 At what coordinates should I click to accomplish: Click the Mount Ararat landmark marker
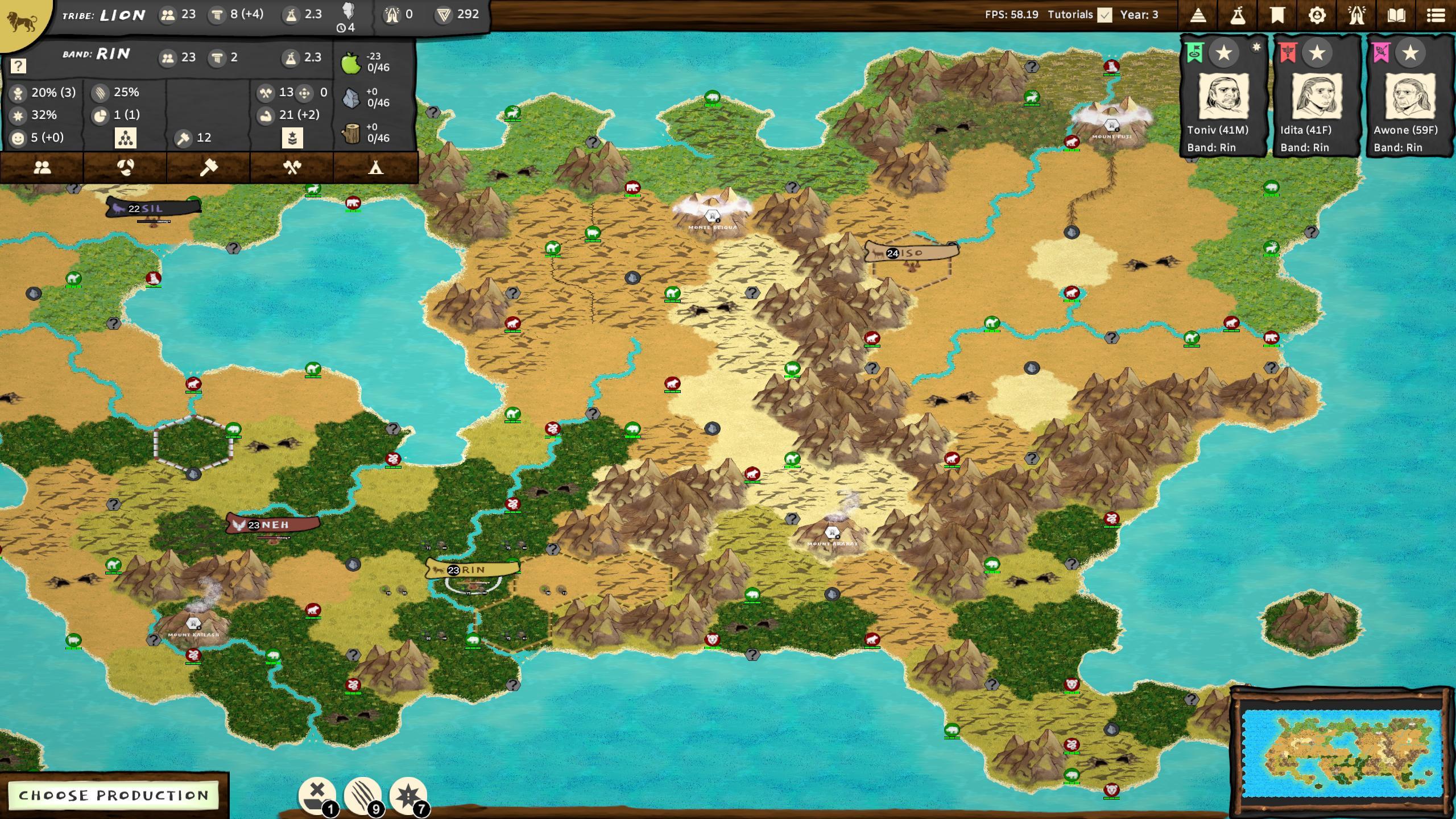coord(832,532)
